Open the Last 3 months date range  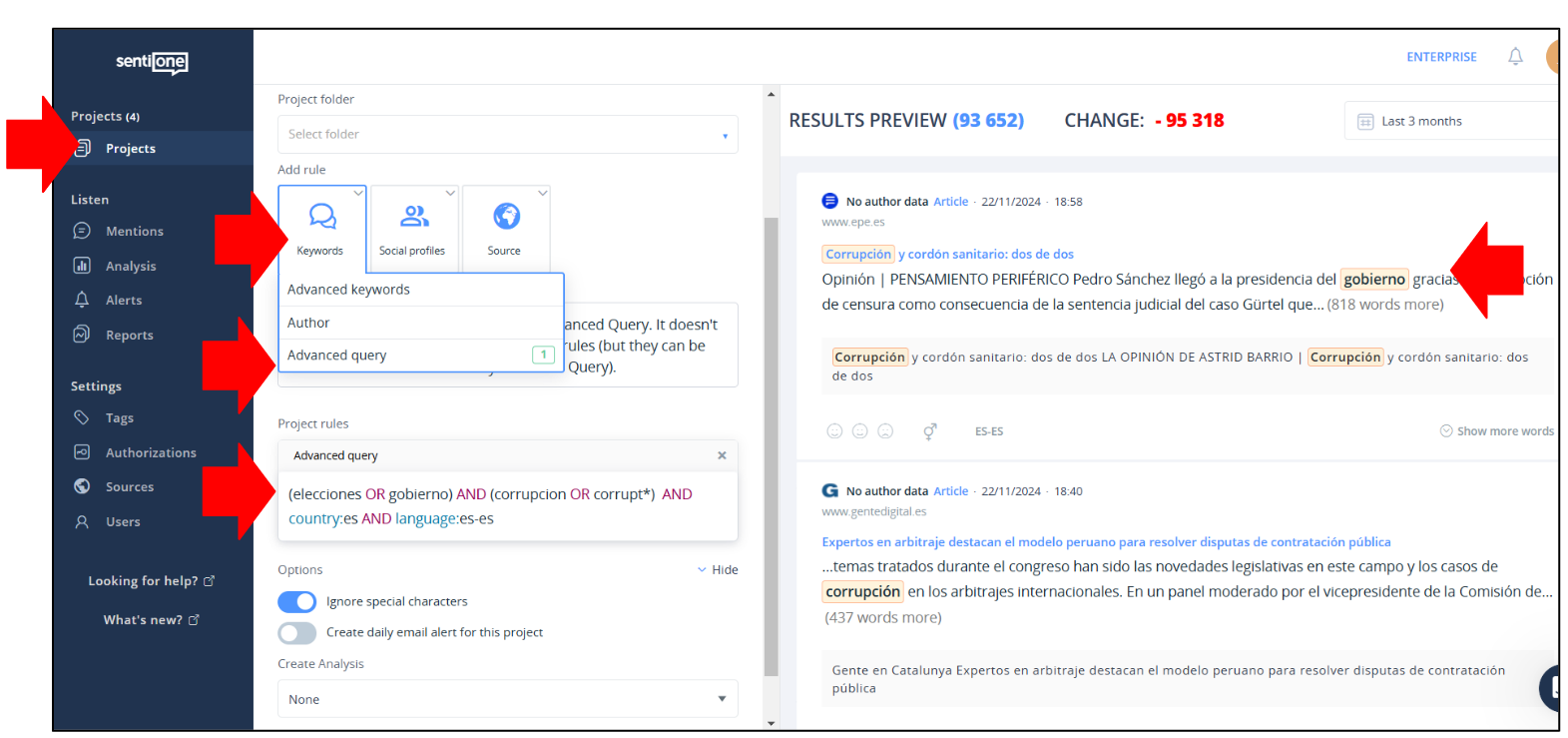(x=1450, y=122)
